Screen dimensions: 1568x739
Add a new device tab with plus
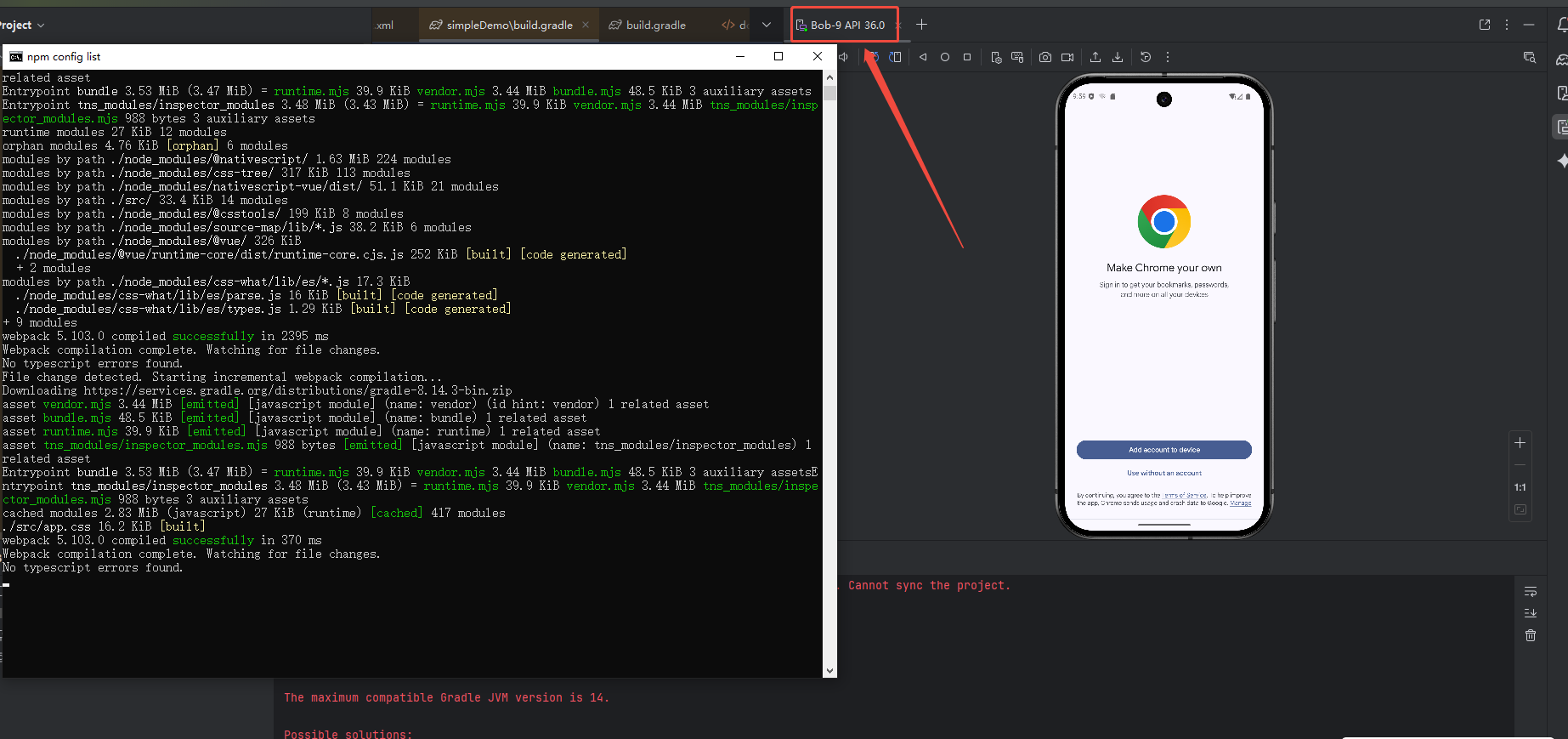[x=921, y=25]
